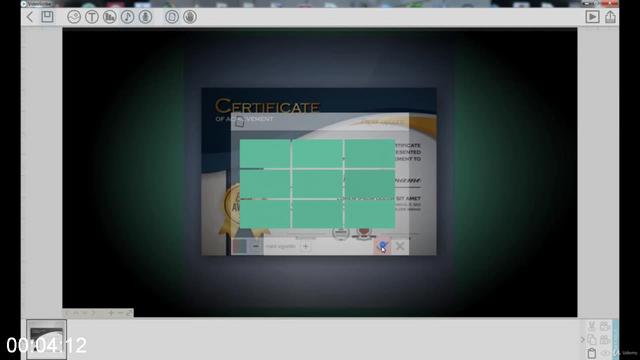
Task: Click the cut scissors icon
Action: click(x=592, y=326)
